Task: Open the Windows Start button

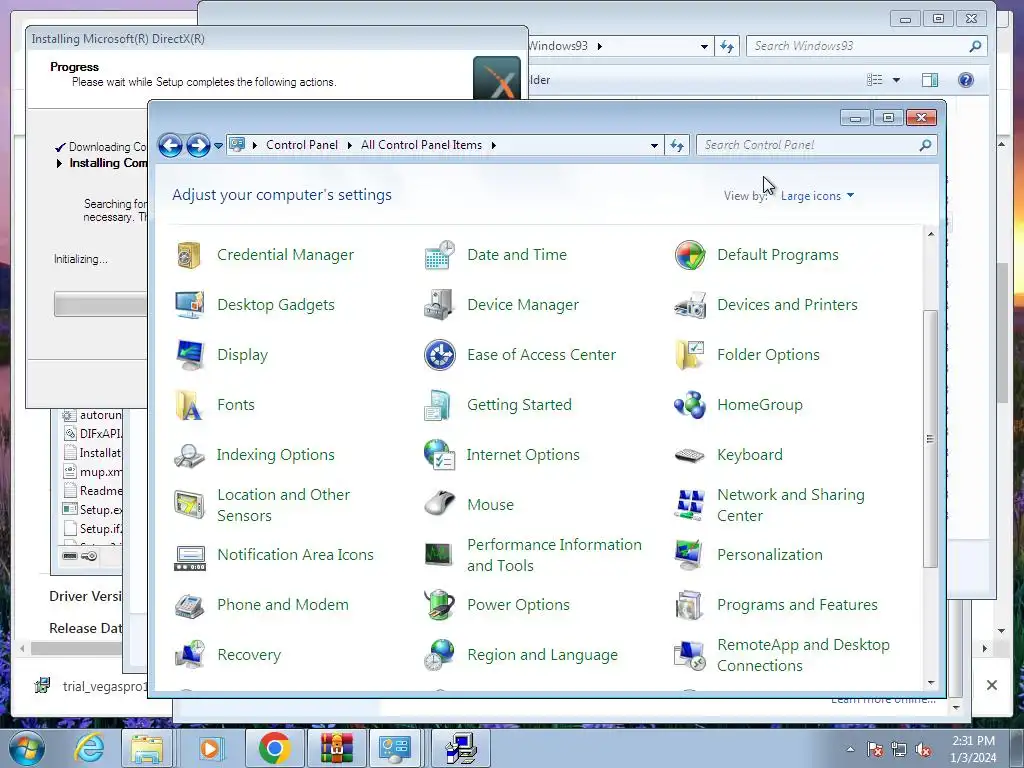Action: [26, 748]
